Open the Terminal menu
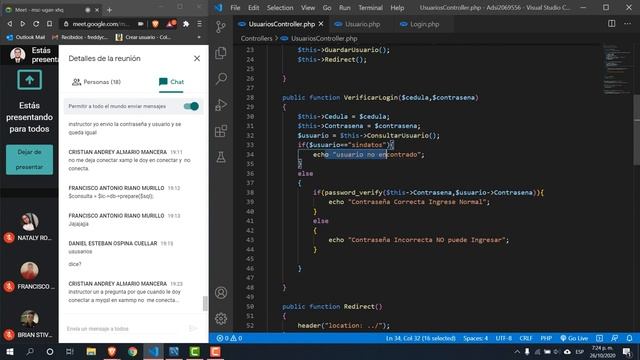The width and height of the screenshot is (640, 360). pyautogui.click(x=370, y=8)
